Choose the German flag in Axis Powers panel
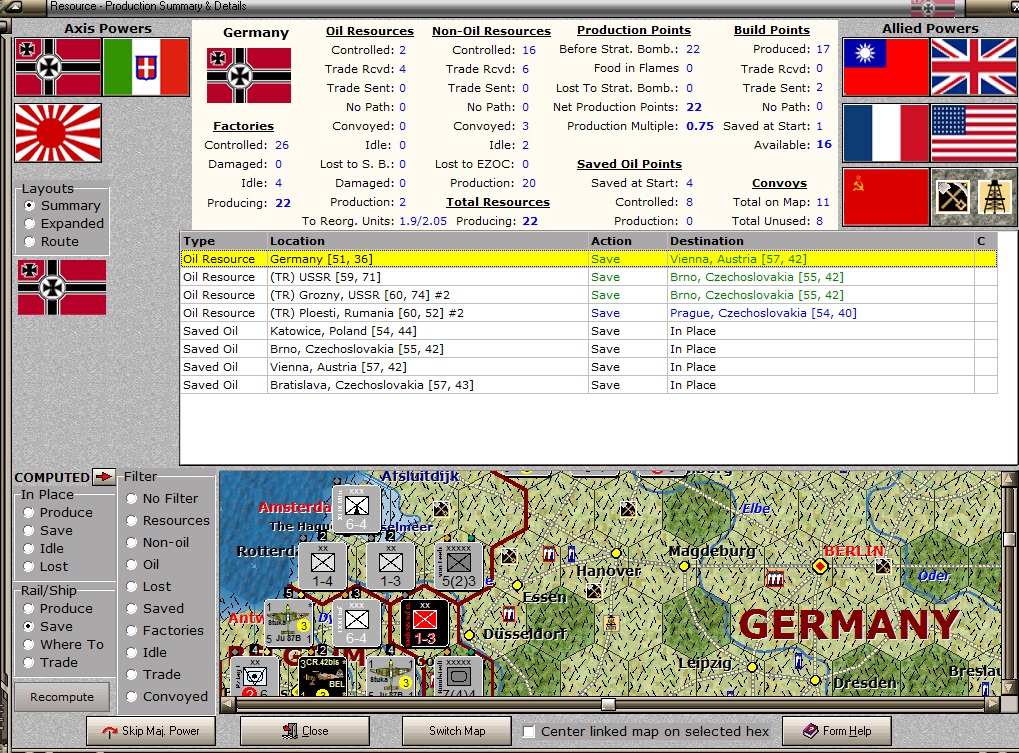1019x753 pixels. (x=58, y=68)
